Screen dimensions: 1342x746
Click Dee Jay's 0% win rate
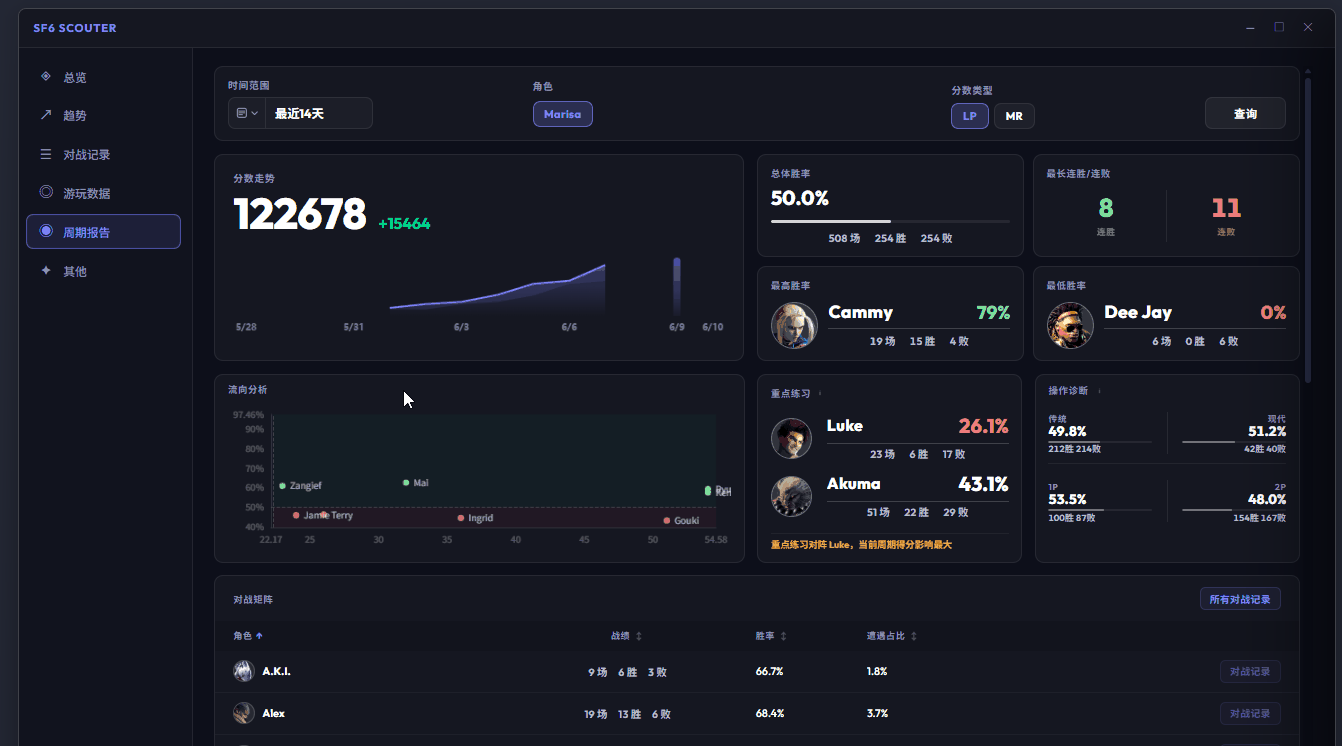pyautogui.click(x=1273, y=313)
